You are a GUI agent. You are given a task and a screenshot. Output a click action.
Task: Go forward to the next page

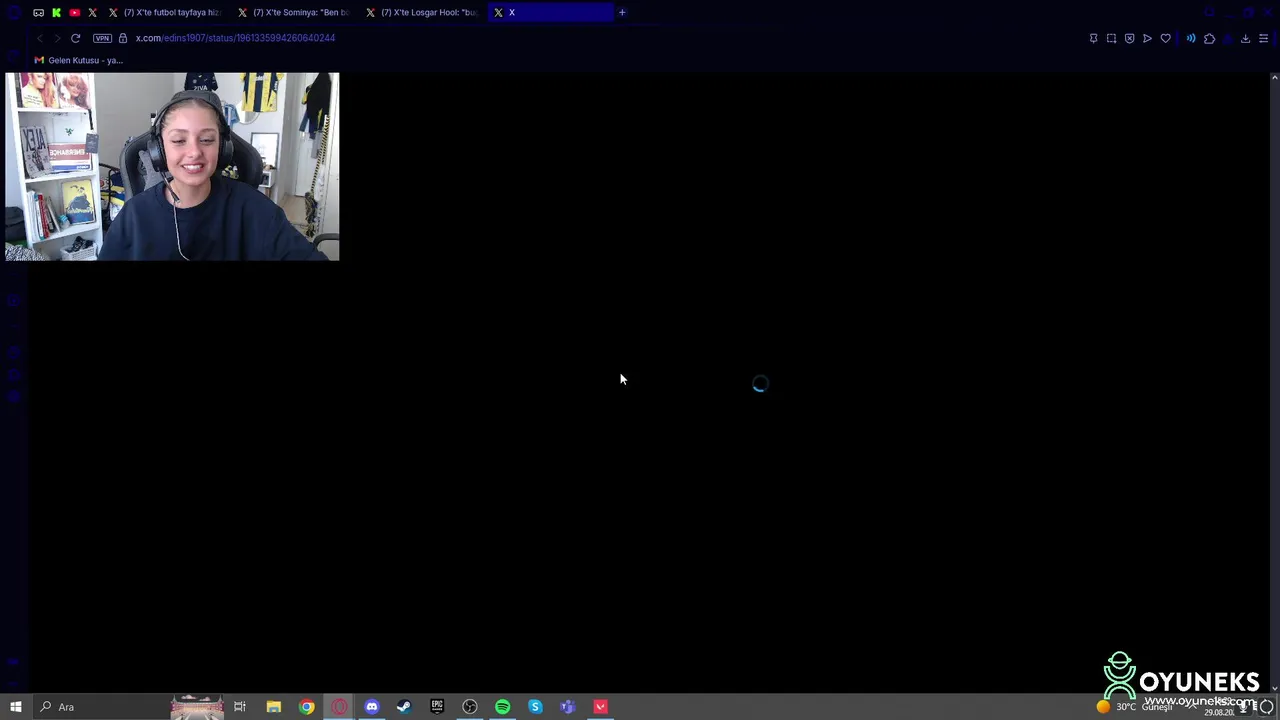pos(57,38)
